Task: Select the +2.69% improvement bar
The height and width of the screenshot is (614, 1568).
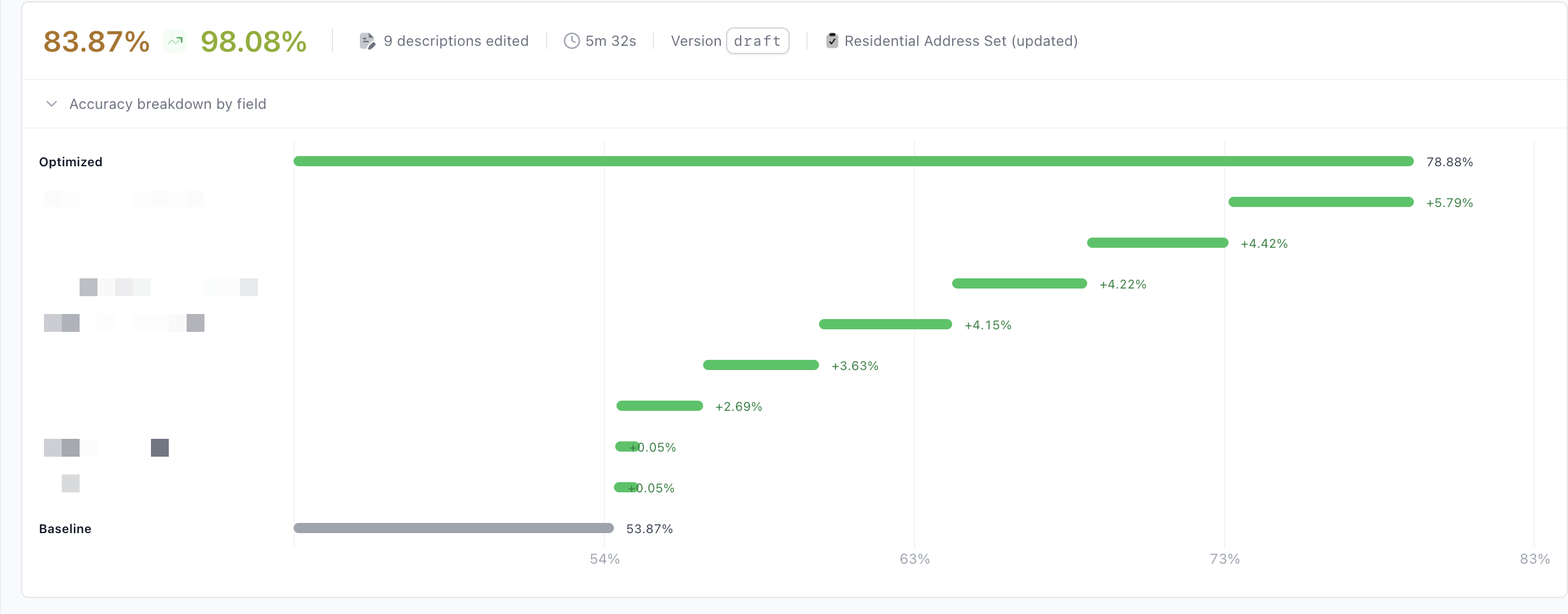Action: [x=659, y=406]
